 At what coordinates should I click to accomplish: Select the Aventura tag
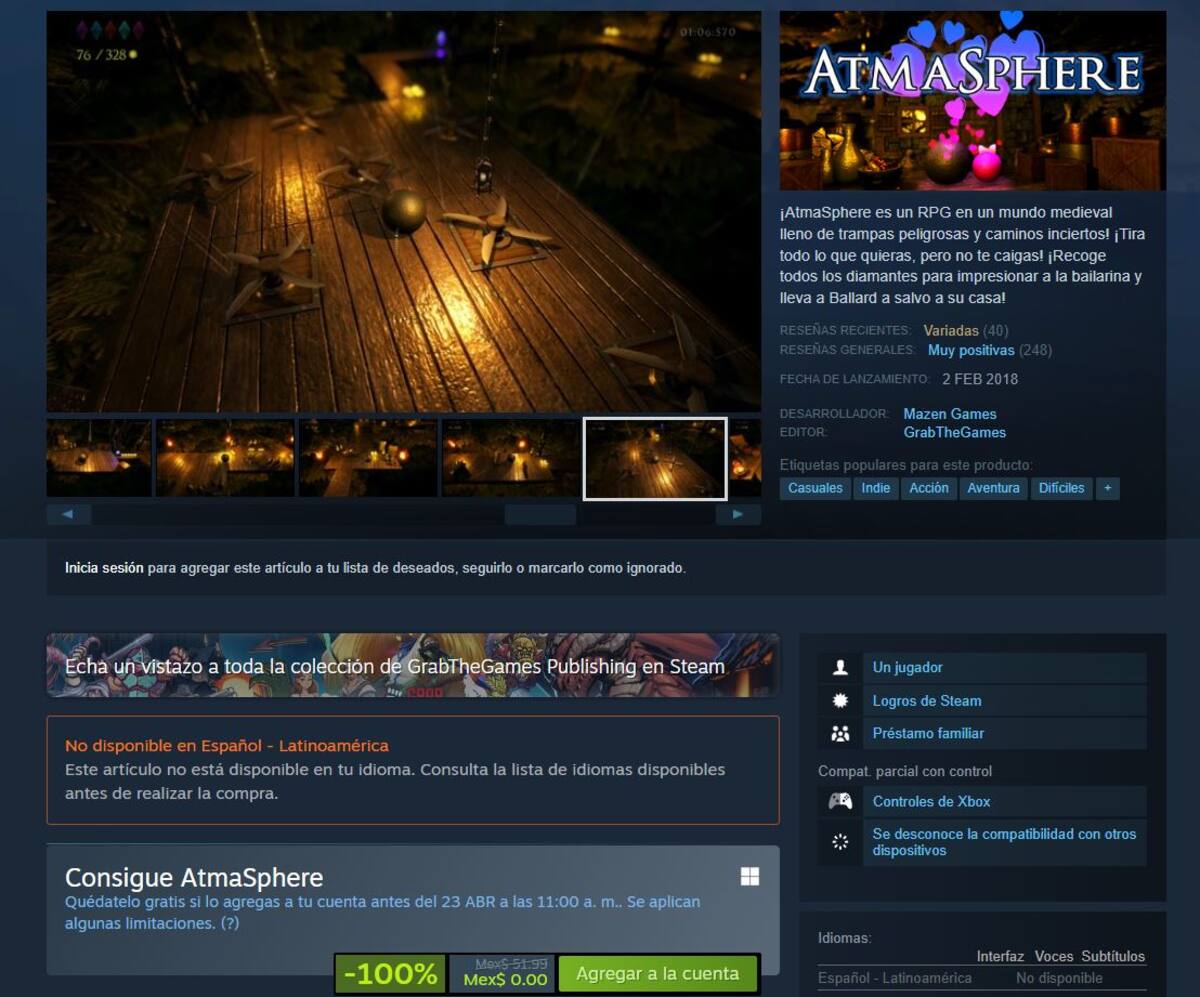(x=993, y=488)
